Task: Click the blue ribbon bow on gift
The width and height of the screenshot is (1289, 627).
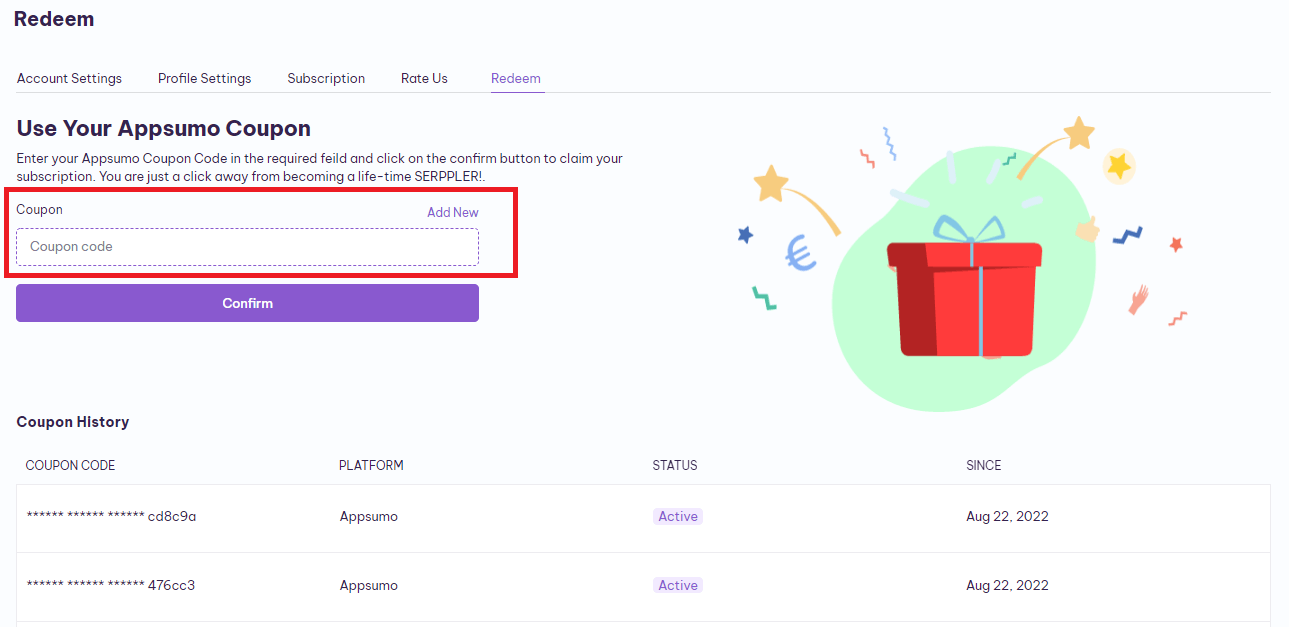Action: 967,229
